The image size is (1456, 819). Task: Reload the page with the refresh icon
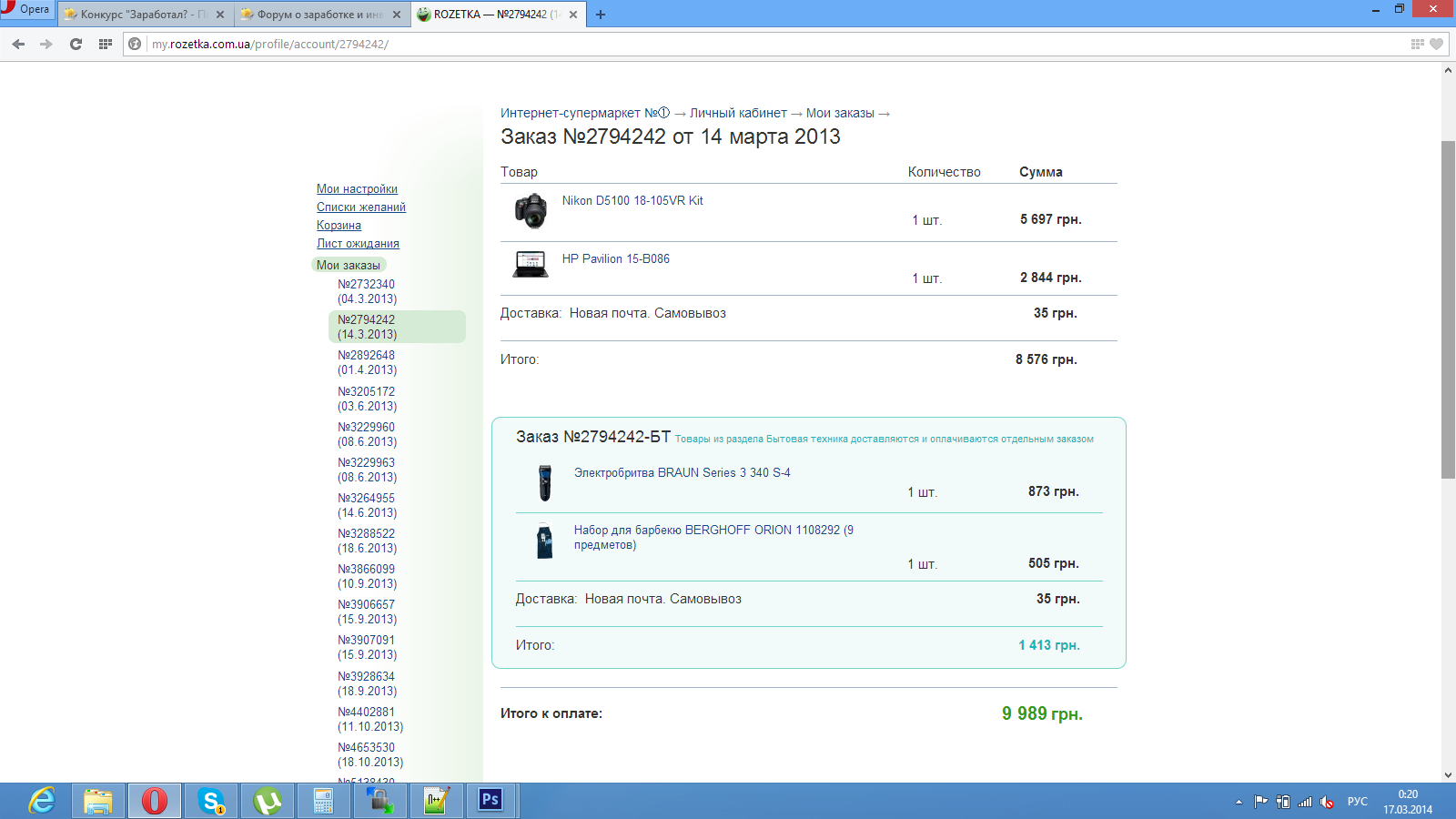(x=76, y=44)
